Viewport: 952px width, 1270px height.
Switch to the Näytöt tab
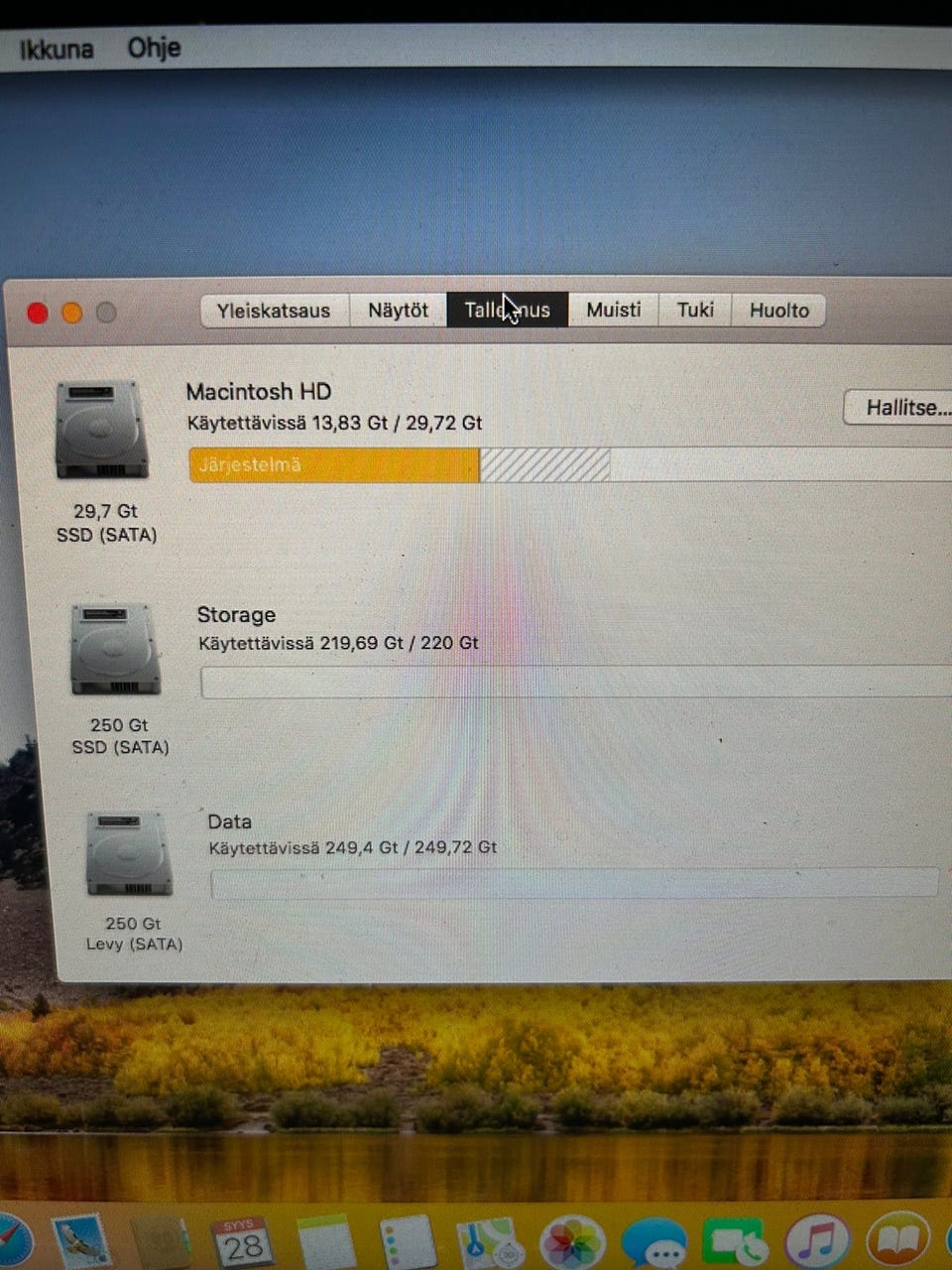tap(398, 310)
